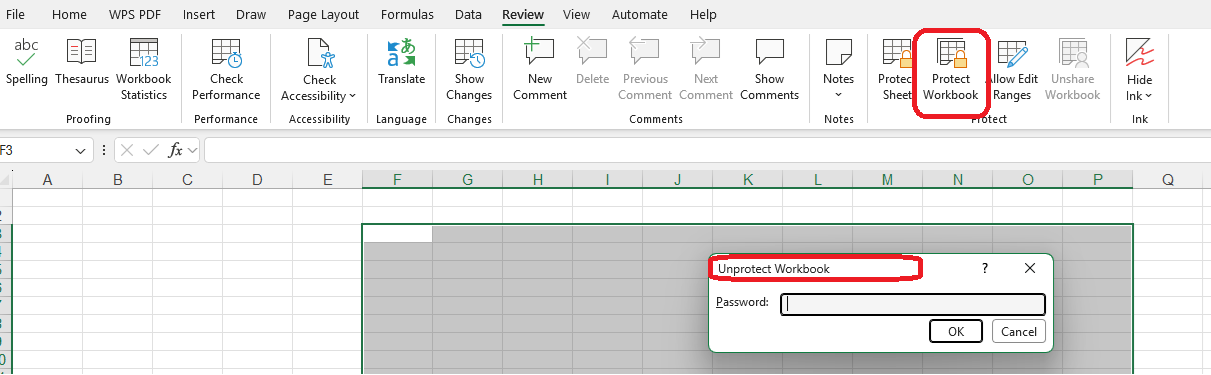Open the Hide Ink dropdown
1211x375 pixels.
click(x=1139, y=70)
